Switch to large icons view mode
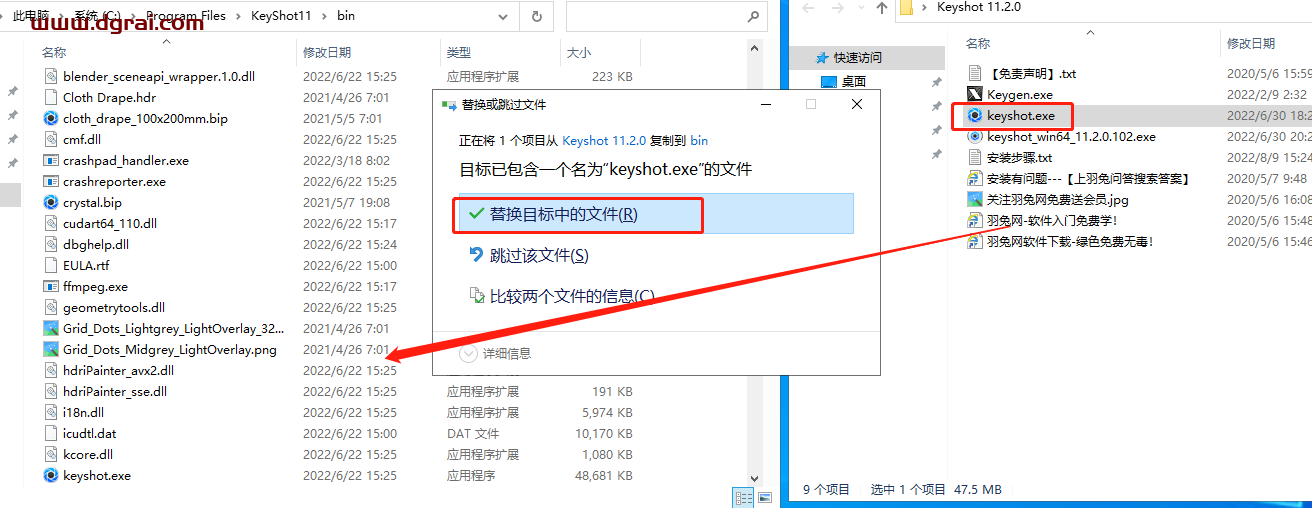 pyautogui.click(x=765, y=497)
